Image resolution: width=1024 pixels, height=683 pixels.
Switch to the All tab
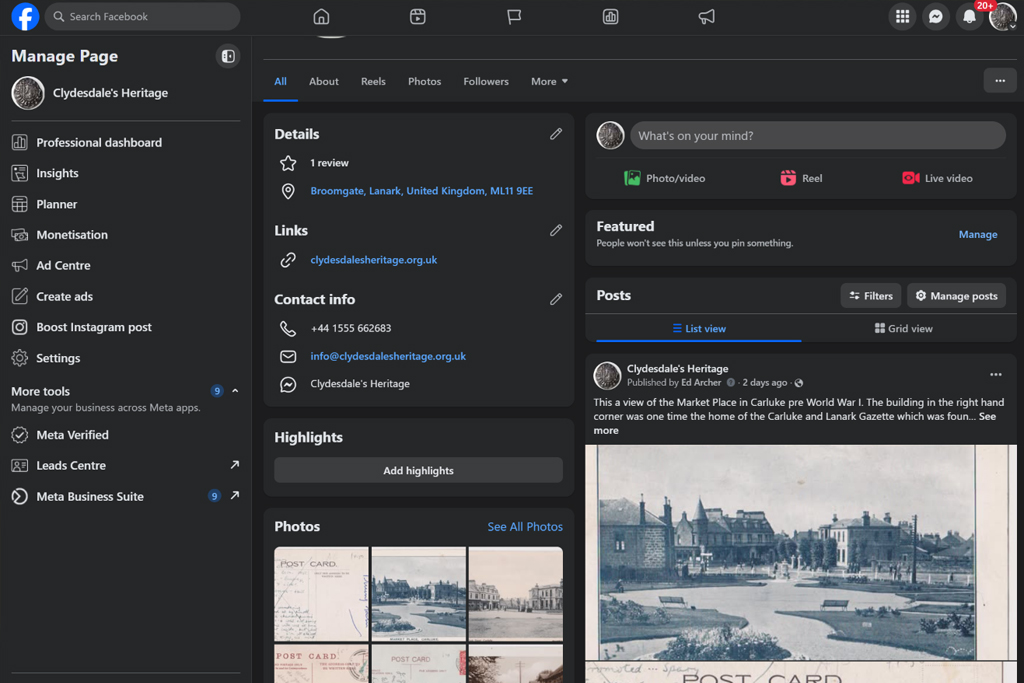pos(280,82)
